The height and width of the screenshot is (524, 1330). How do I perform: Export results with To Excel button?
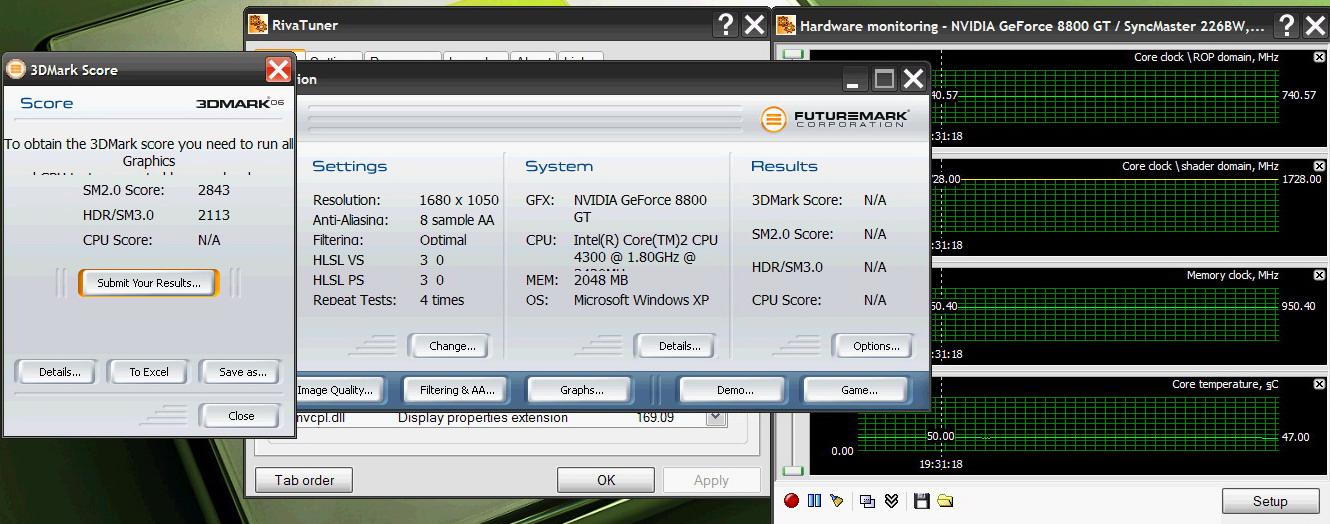pos(149,372)
